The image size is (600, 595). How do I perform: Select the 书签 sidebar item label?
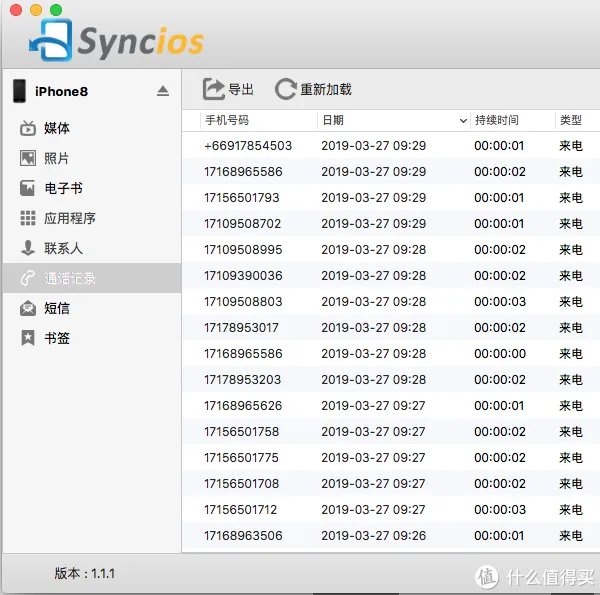[57, 338]
